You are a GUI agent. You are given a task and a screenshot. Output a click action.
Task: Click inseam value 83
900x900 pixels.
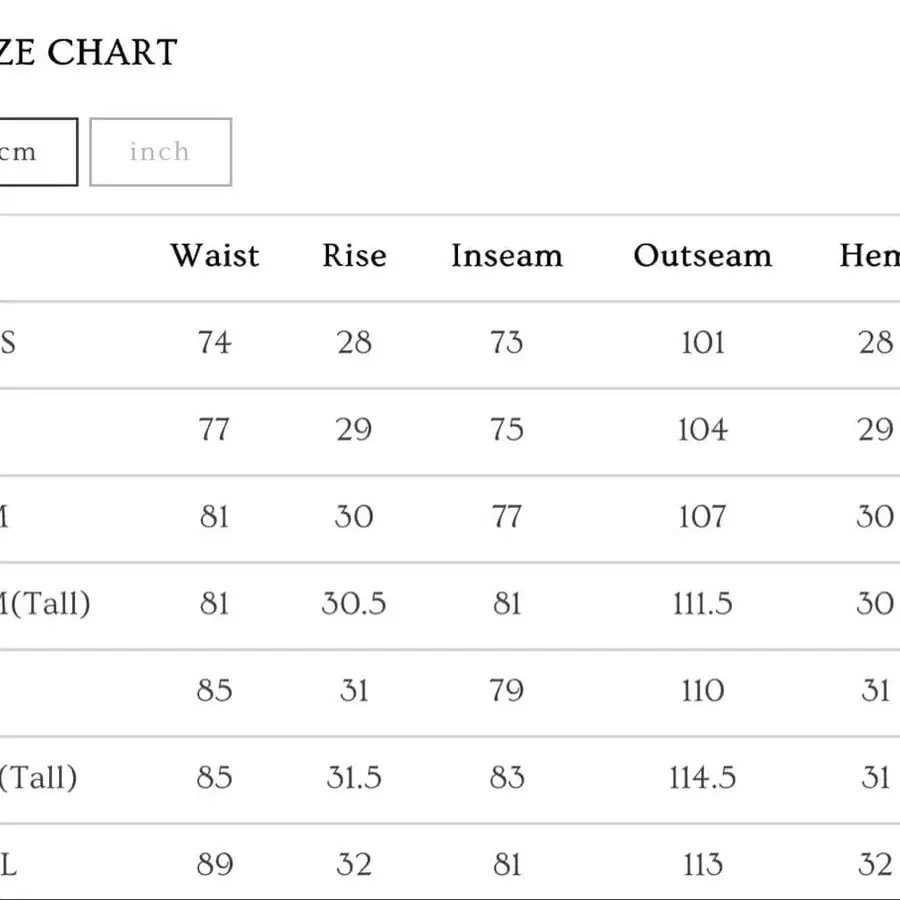507,778
